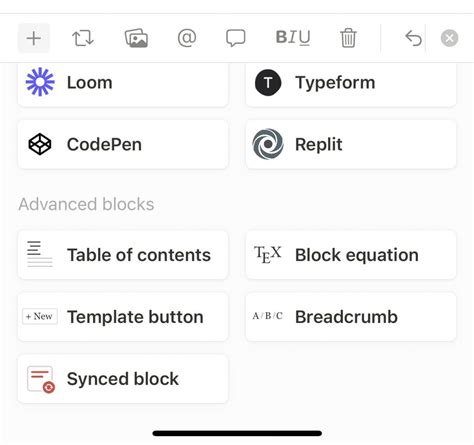Insert a Breadcrumb block
The width and height of the screenshot is (474, 445).
point(351,317)
